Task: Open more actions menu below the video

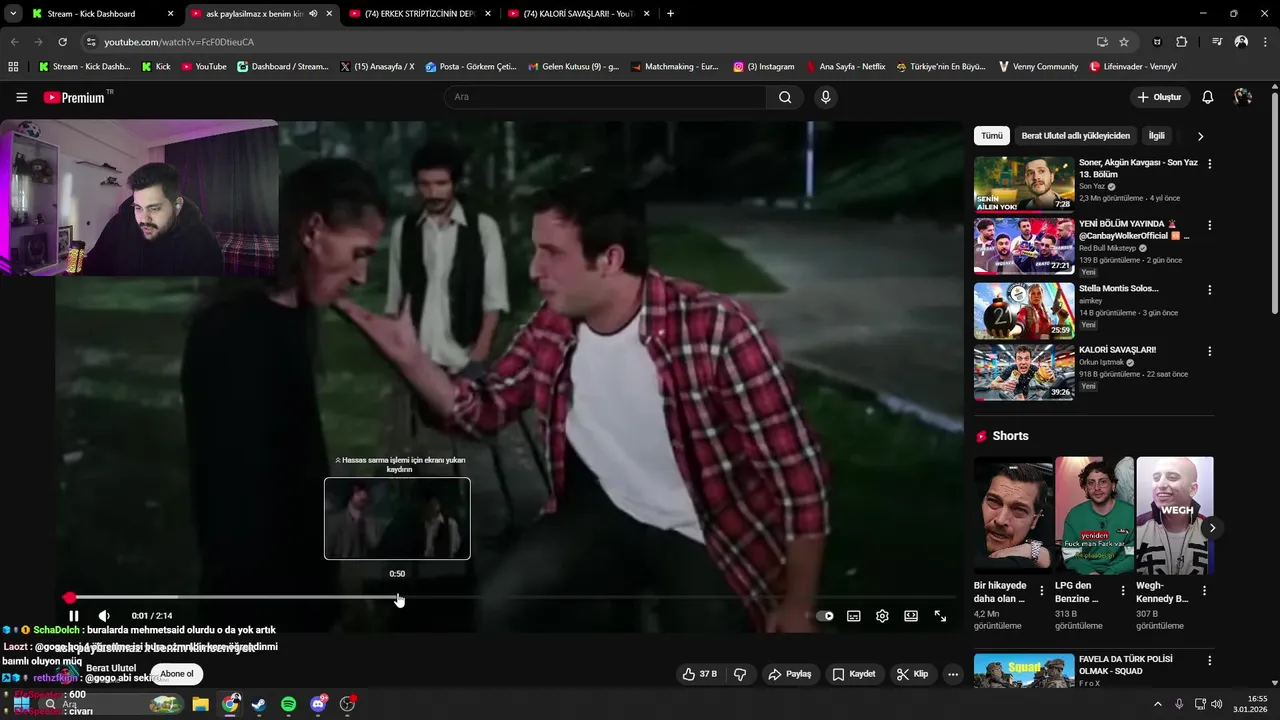Action: click(953, 674)
